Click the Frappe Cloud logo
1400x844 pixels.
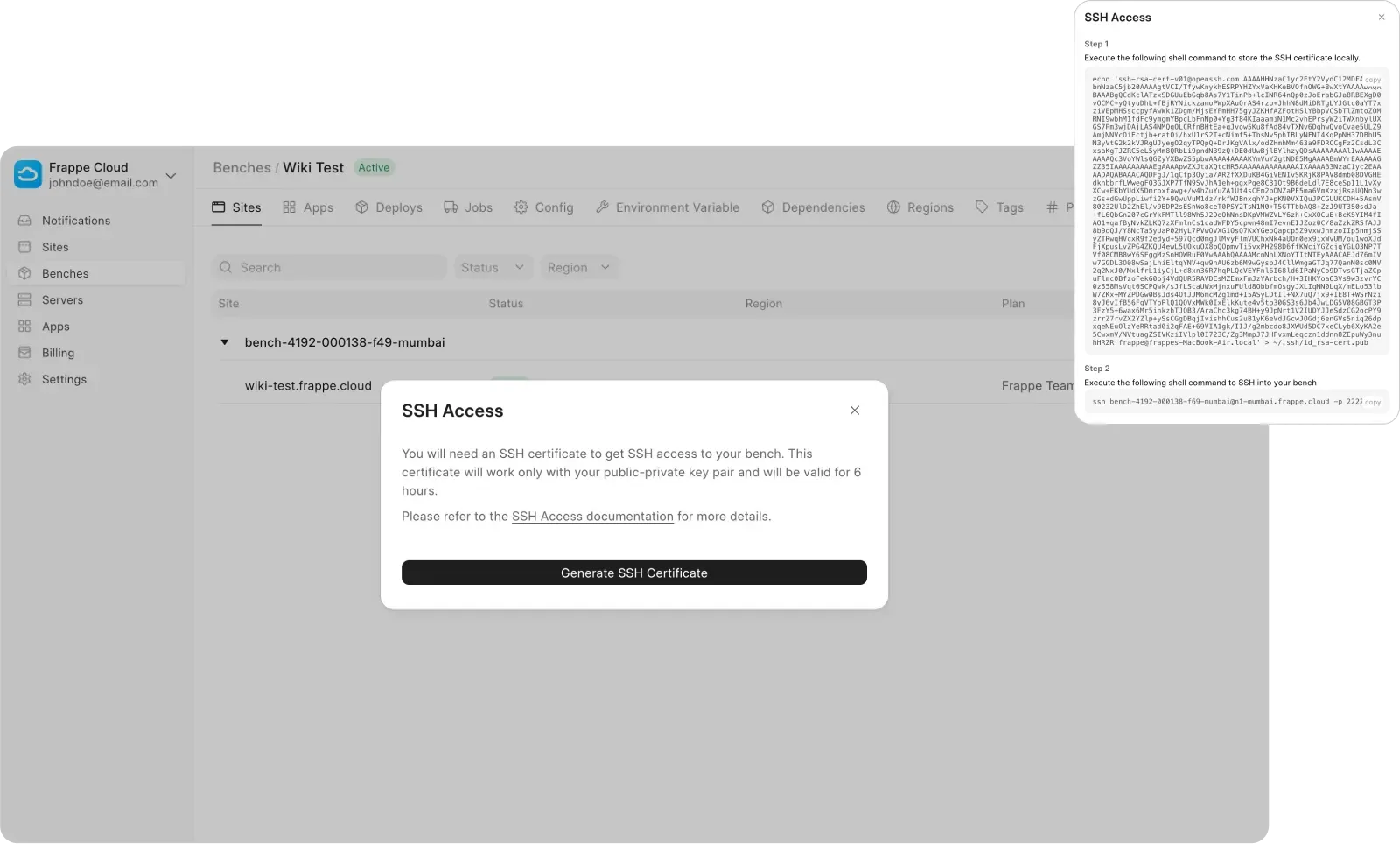click(x=27, y=174)
